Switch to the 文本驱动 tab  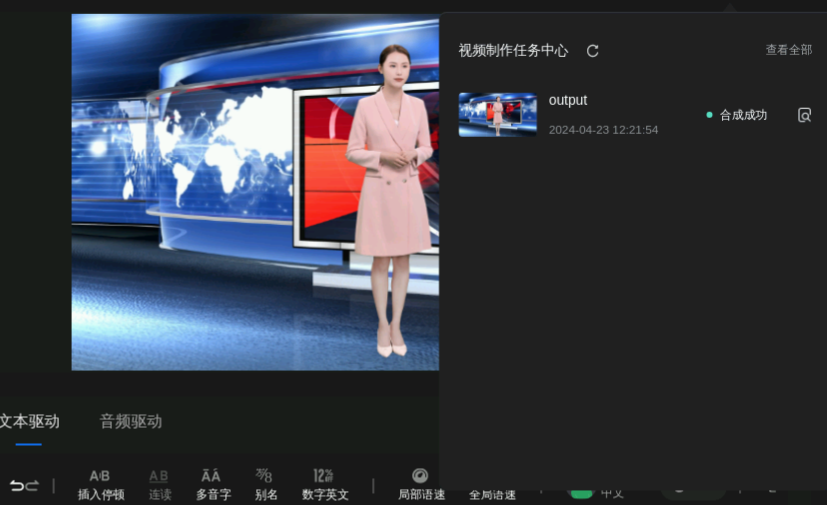click(x=29, y=422)
